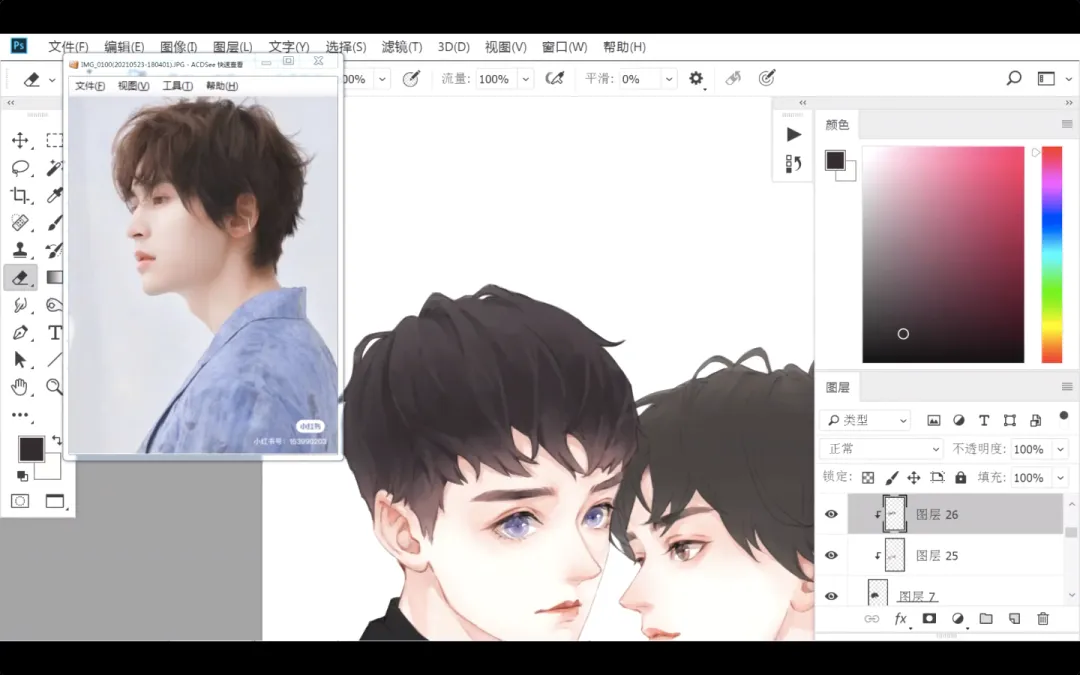Select the Hand tool
Viewport: 1080px width, 675px height.
[x=20, y=387]
